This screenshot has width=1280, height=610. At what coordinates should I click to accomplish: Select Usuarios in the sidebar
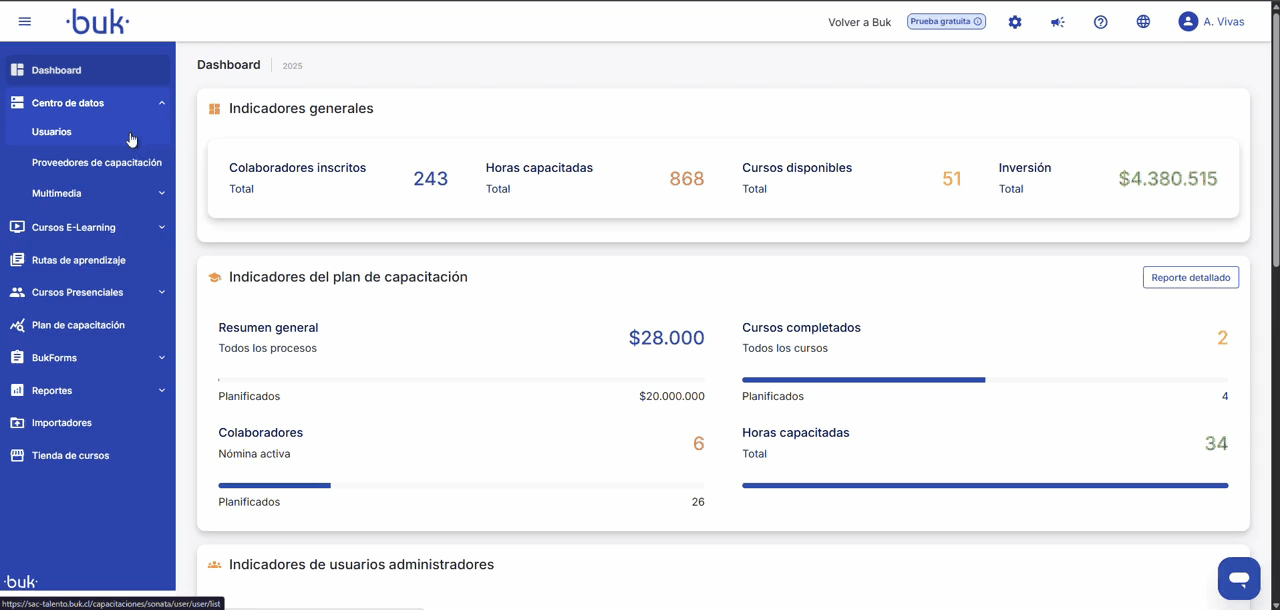tap(52, 132)
